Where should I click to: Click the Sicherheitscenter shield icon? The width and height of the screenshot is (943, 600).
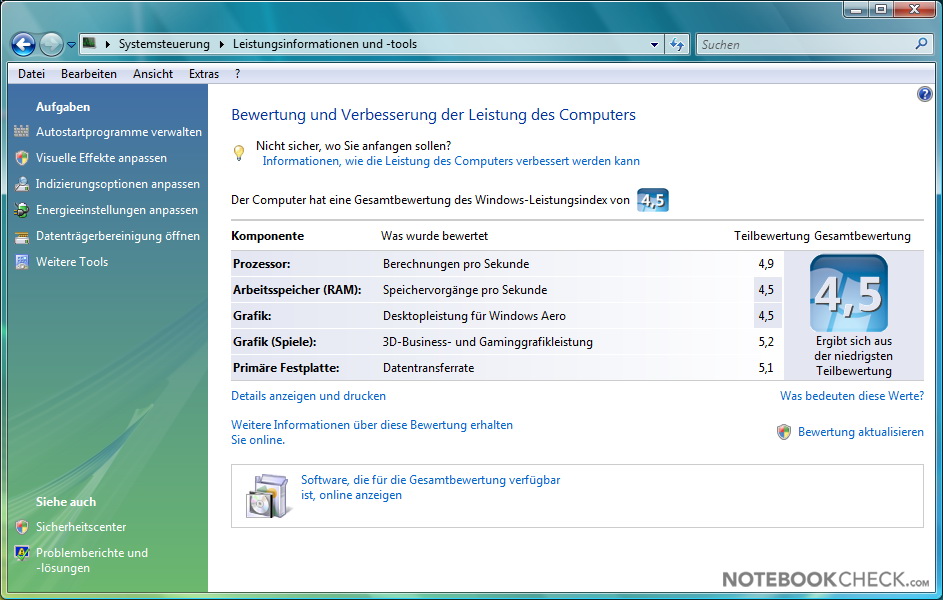(x=22, y=527)
